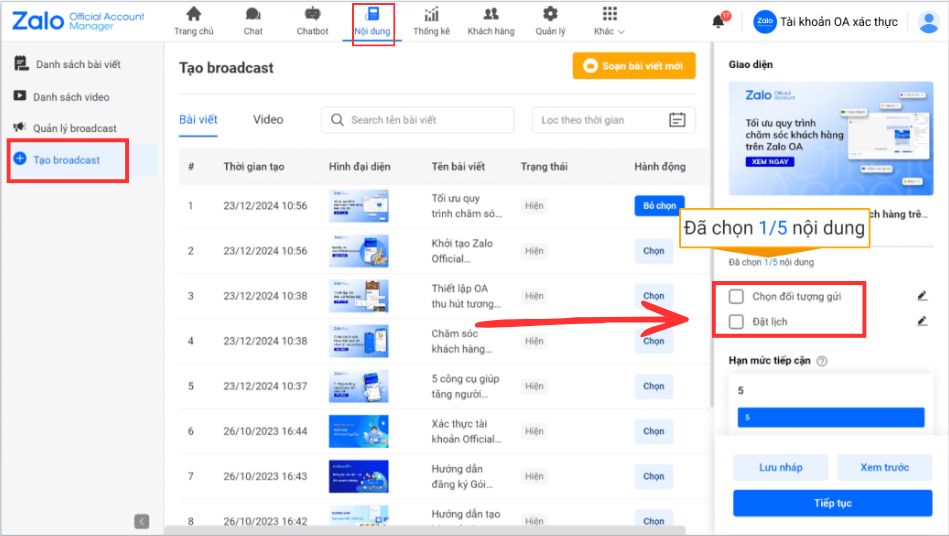Edit Chọn đối tượng gửi with pencil icon
949x536 pixels.
922,296
